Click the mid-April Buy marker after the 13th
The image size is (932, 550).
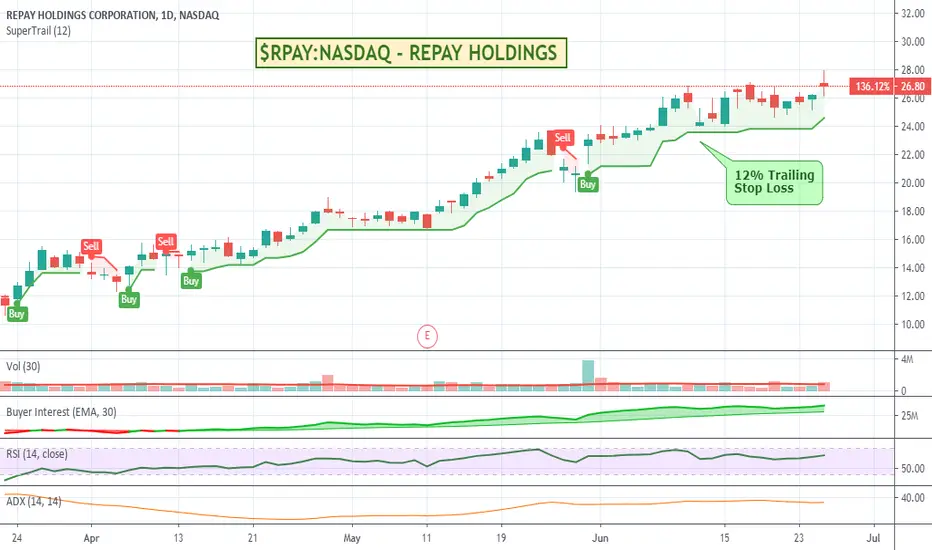tap(191, 281)
